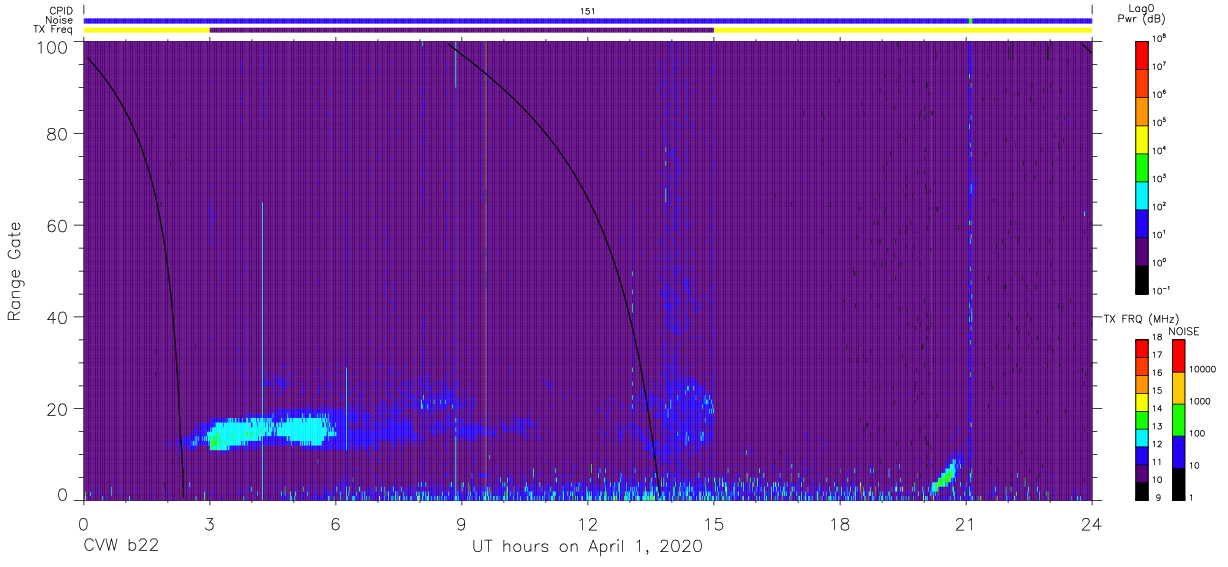Click the 'TX Freq' row label
The image size is (1228, 567).
click(x=55, y=30)
